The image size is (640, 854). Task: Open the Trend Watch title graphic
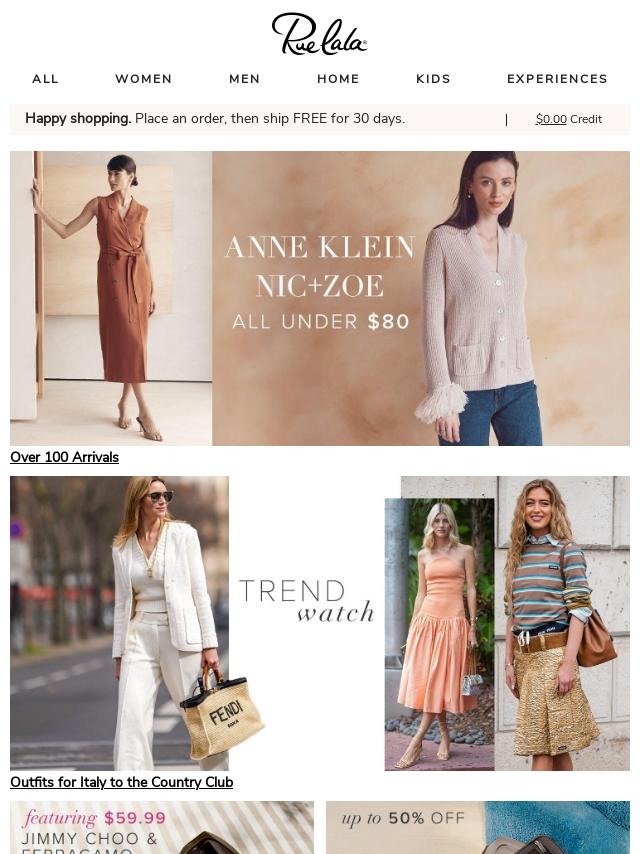click(307, 601)
